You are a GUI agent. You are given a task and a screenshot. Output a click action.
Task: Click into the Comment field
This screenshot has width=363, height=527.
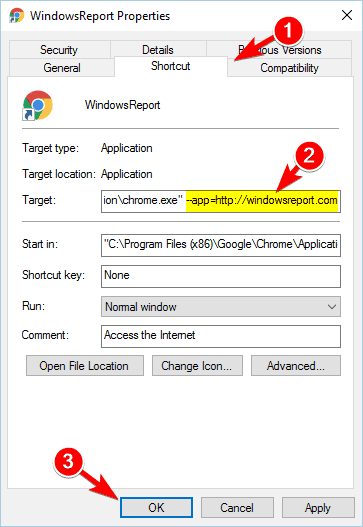point(220,336)
